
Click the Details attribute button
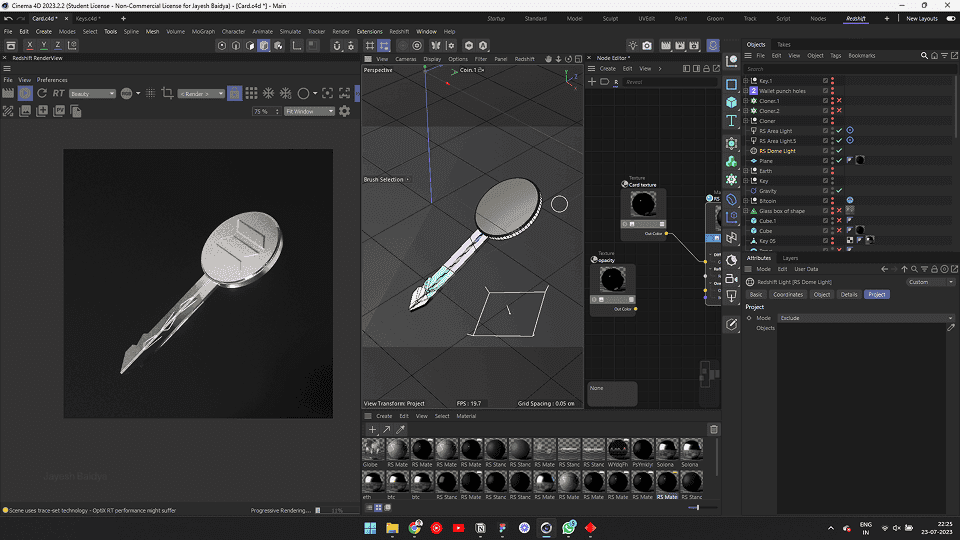tap(848, 294)
